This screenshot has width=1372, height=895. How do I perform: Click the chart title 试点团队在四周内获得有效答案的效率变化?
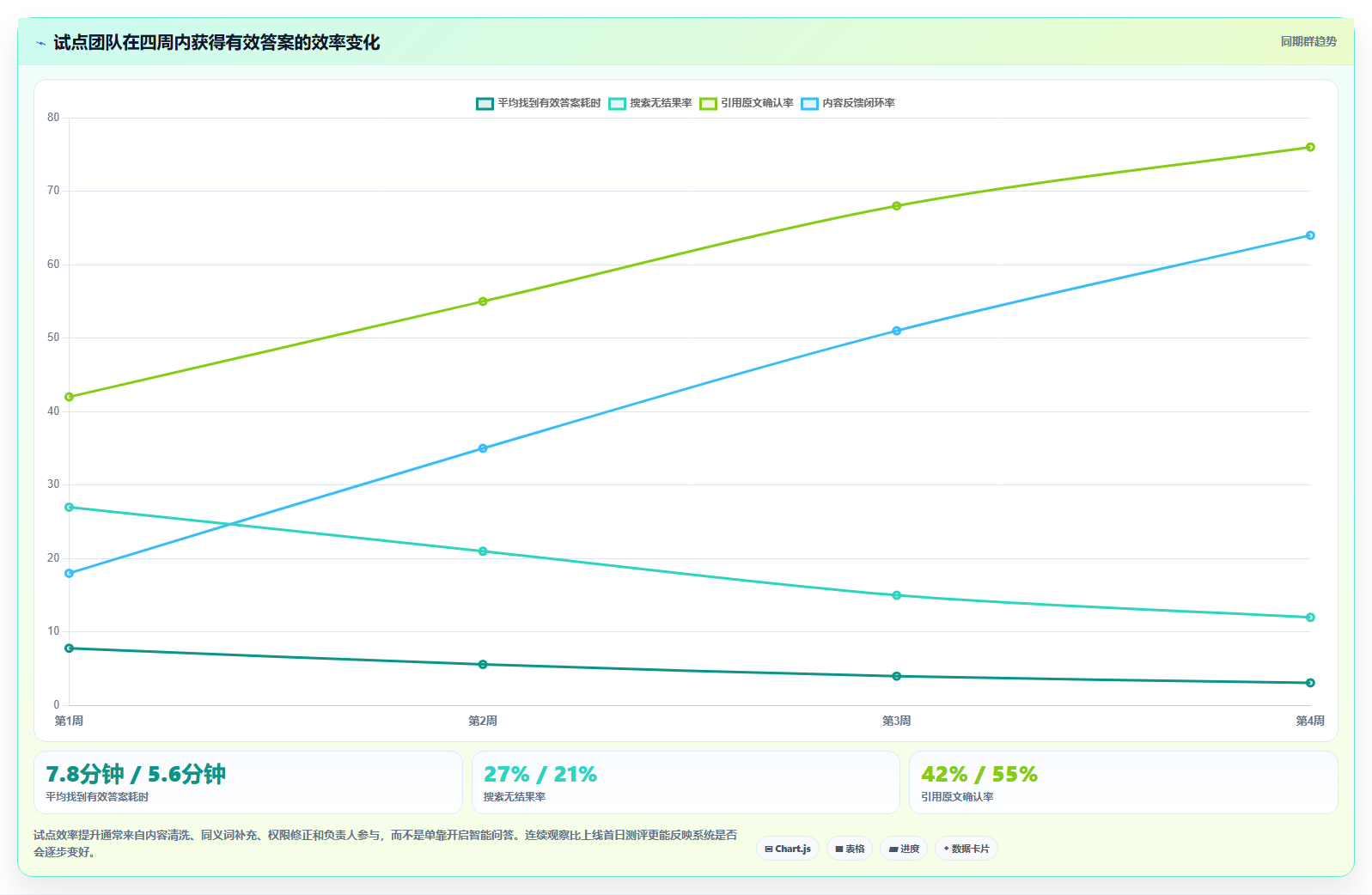pyautogui.click(x=216, y=42)
